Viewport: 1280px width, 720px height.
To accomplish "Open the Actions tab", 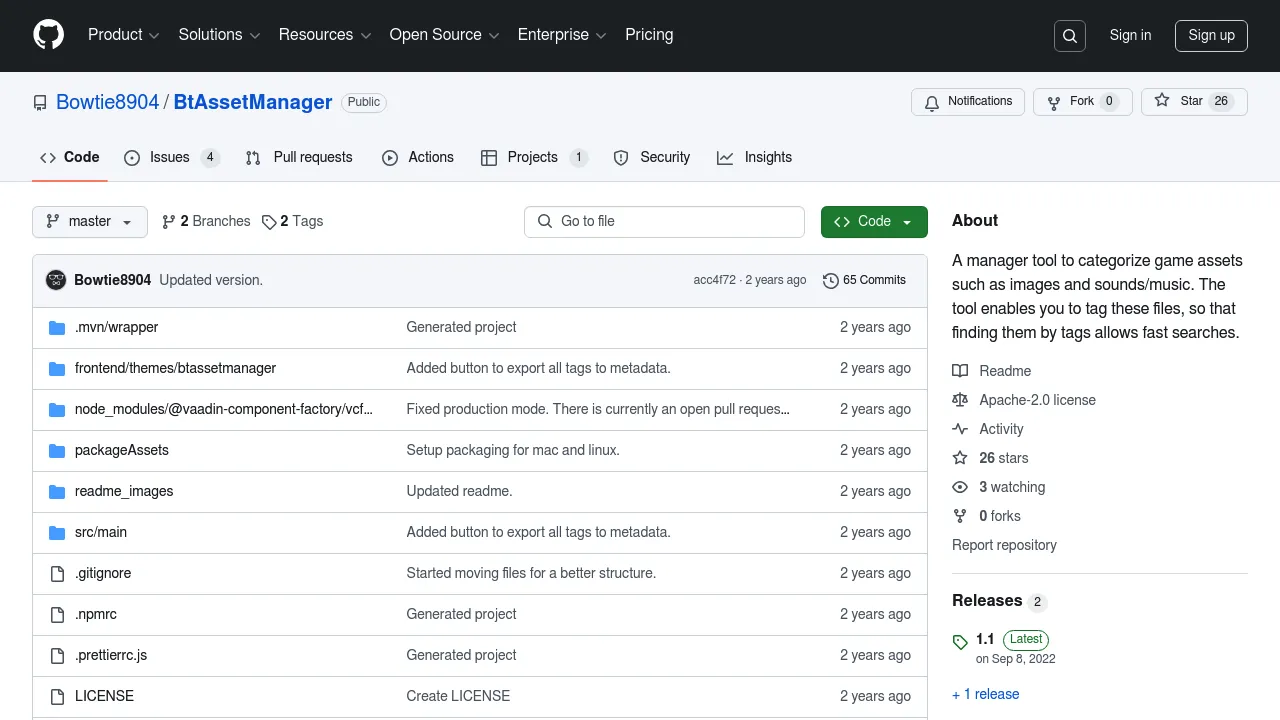I will [x=418, y=157].
